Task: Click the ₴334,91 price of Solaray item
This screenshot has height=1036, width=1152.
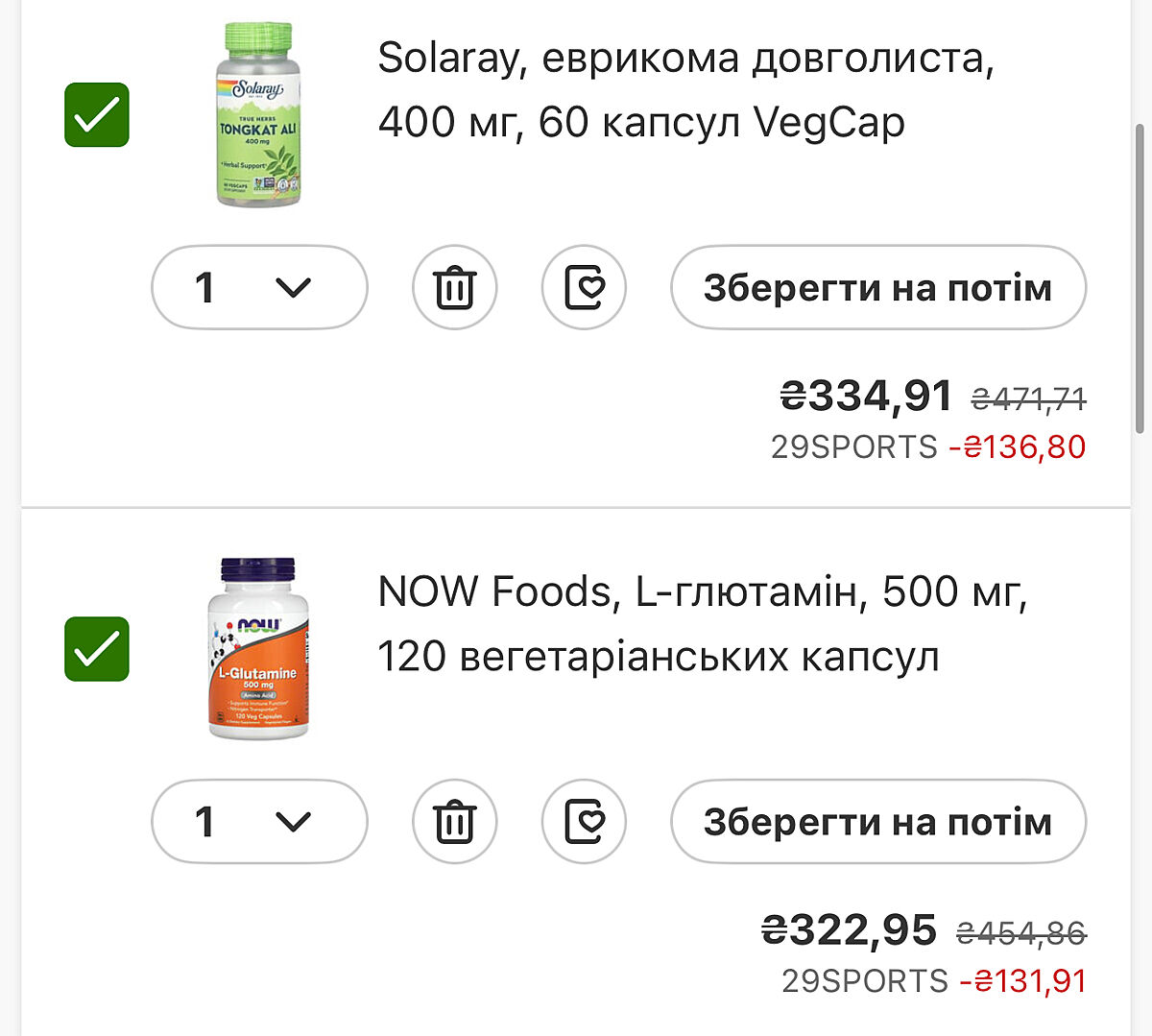Action: coord(866,396)
